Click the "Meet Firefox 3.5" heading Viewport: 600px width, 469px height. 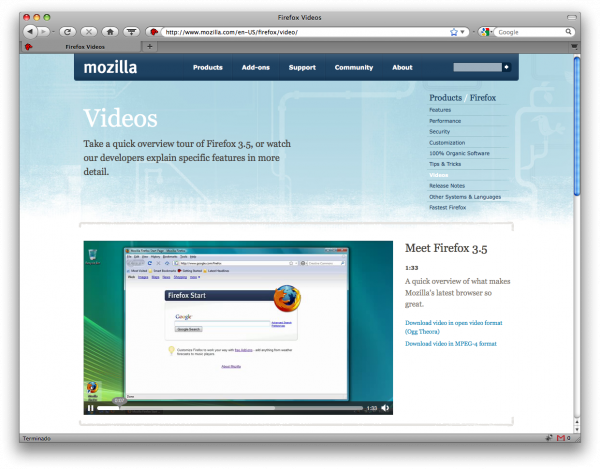coord(446,248)
